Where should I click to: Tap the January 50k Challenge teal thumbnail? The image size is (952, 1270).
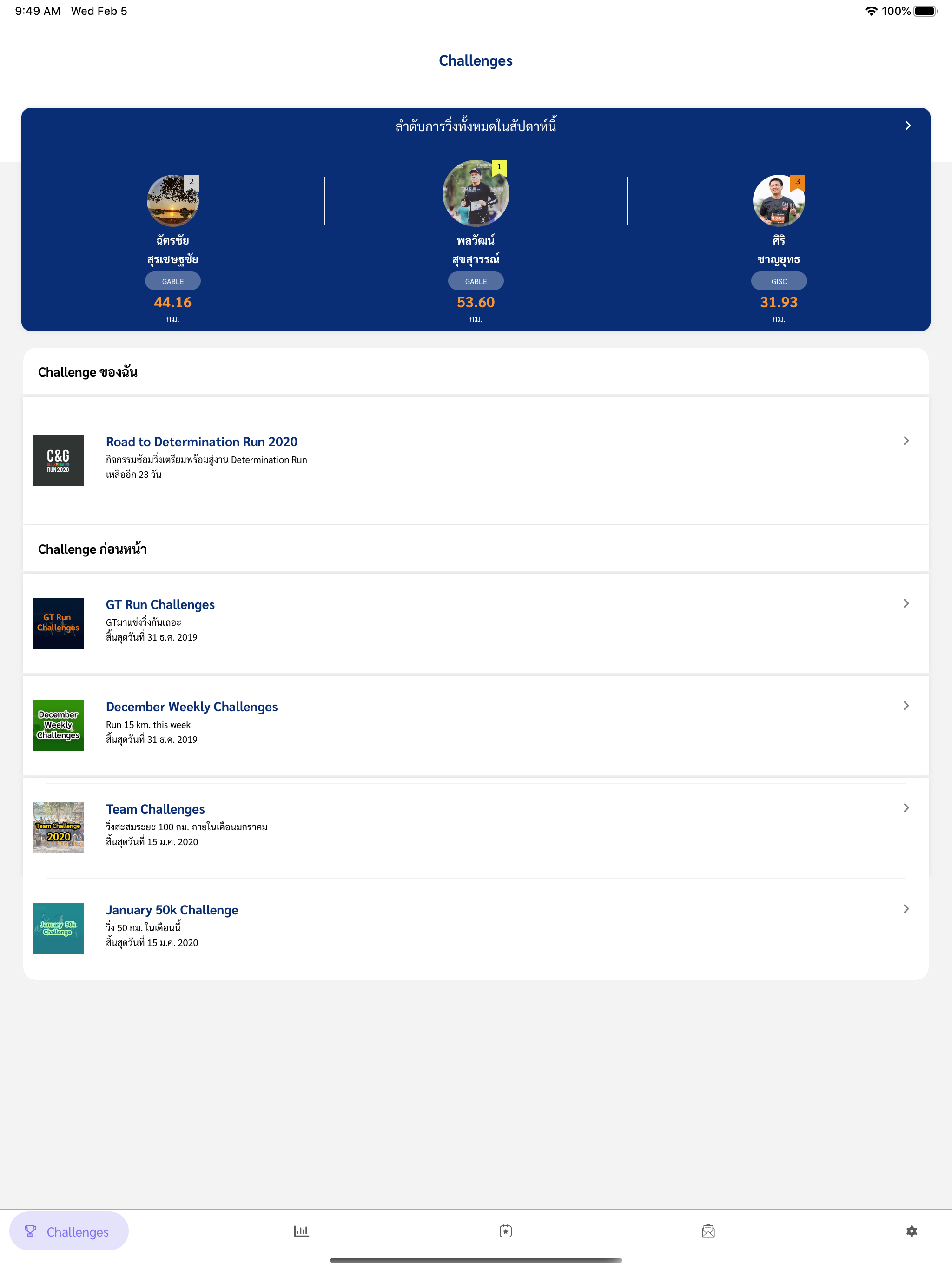tap(58, 928)
